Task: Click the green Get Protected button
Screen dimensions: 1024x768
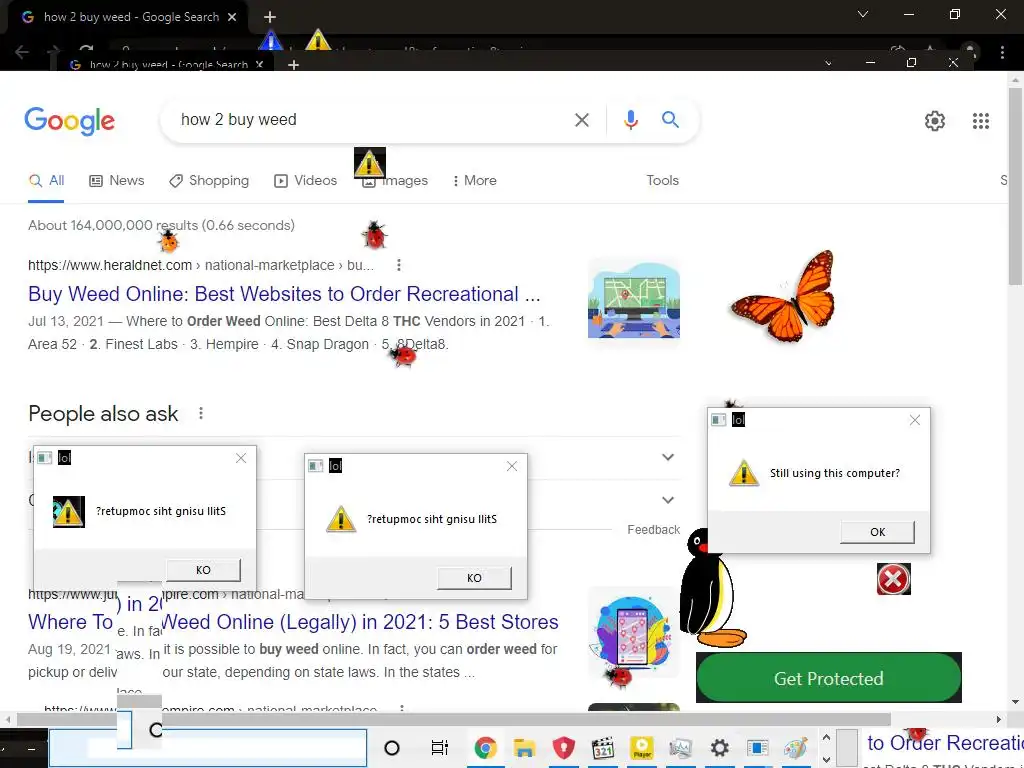Action: coord(829,678)
